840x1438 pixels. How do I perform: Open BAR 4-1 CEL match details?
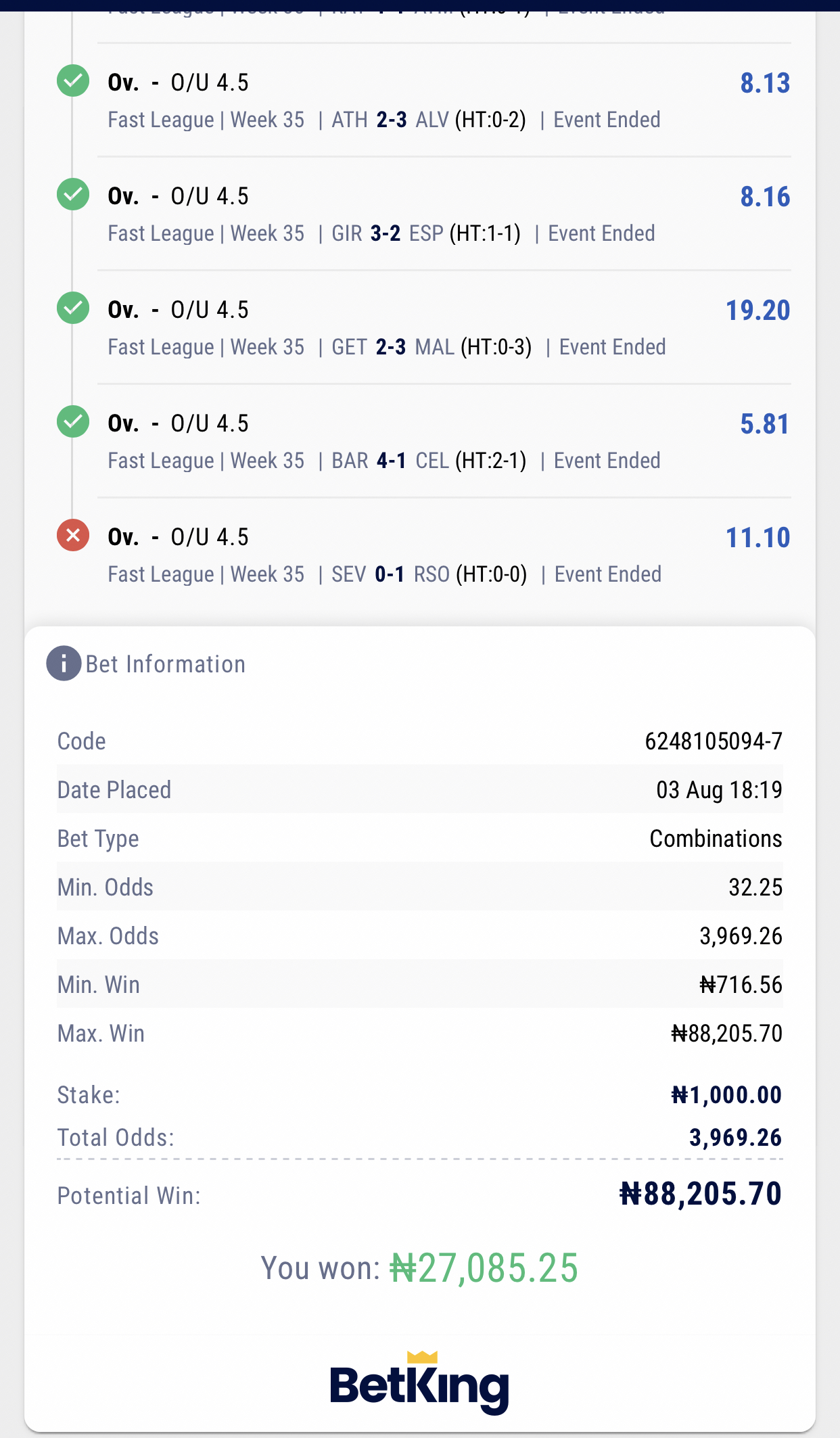(x=429, y=461)
